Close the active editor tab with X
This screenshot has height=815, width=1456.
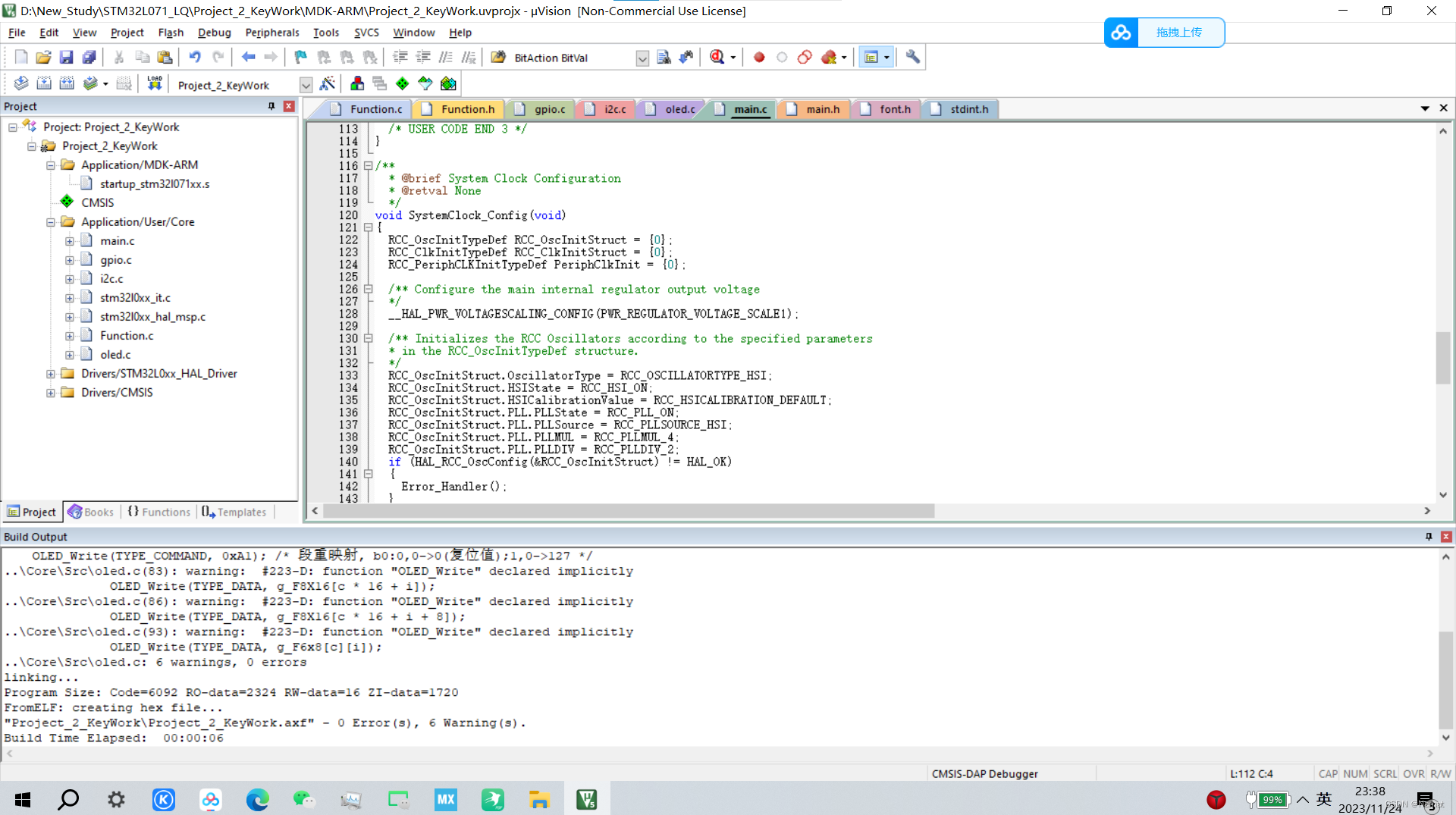(1444, 108)
